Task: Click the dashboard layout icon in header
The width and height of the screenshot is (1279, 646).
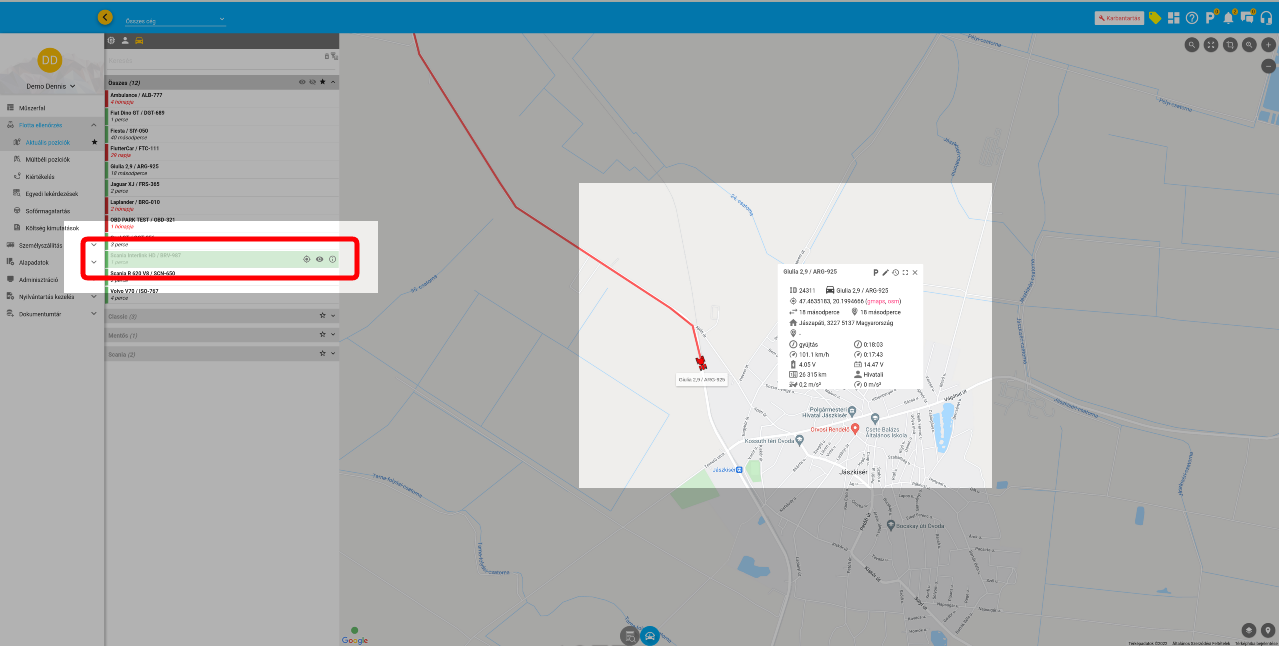Action: click(1174, 18)
